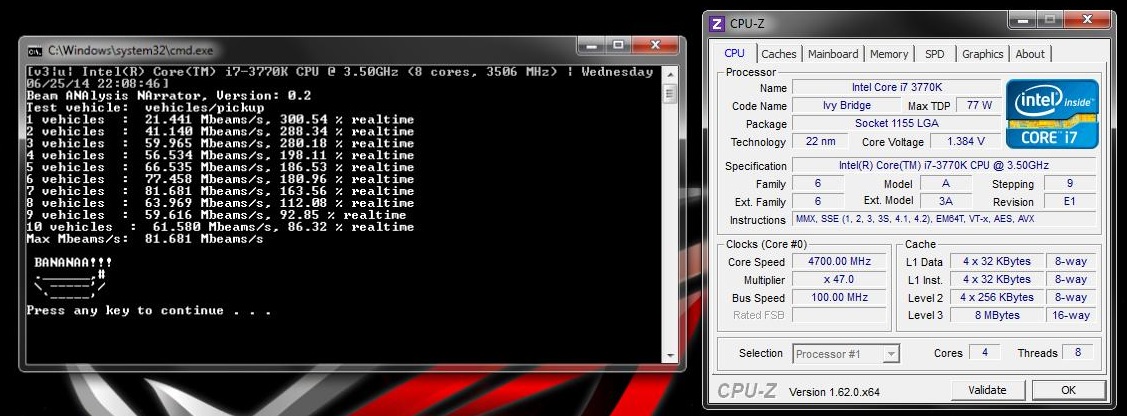1127x416 pixels.
Task: Click the '10 vehicles : 61.580 Mbeams/s' line
Action: 220,227
